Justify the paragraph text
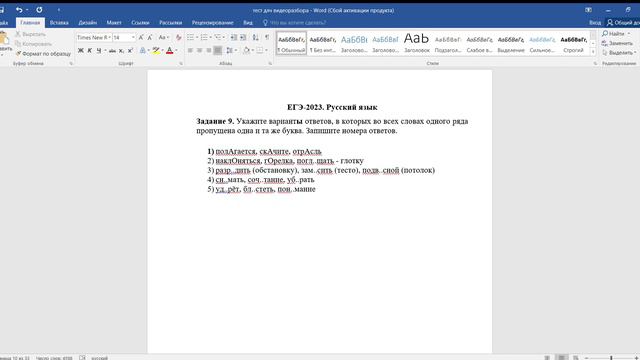The width and height of the screenshot is (640, 360). click(x=218, y=50)
